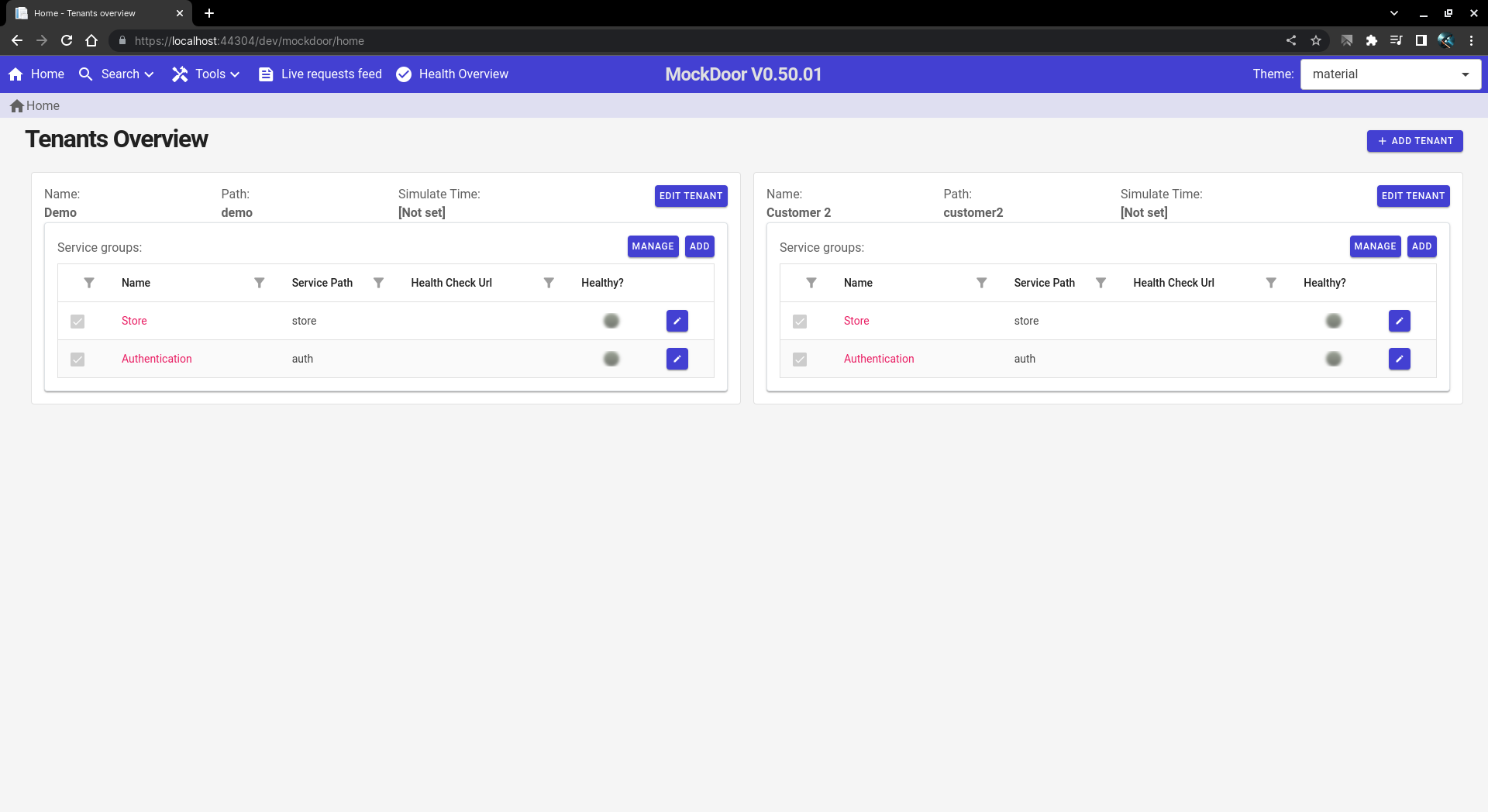The image size is (1488, 812).
Task: Click the browser address bar URL
Action: point(250,41)
